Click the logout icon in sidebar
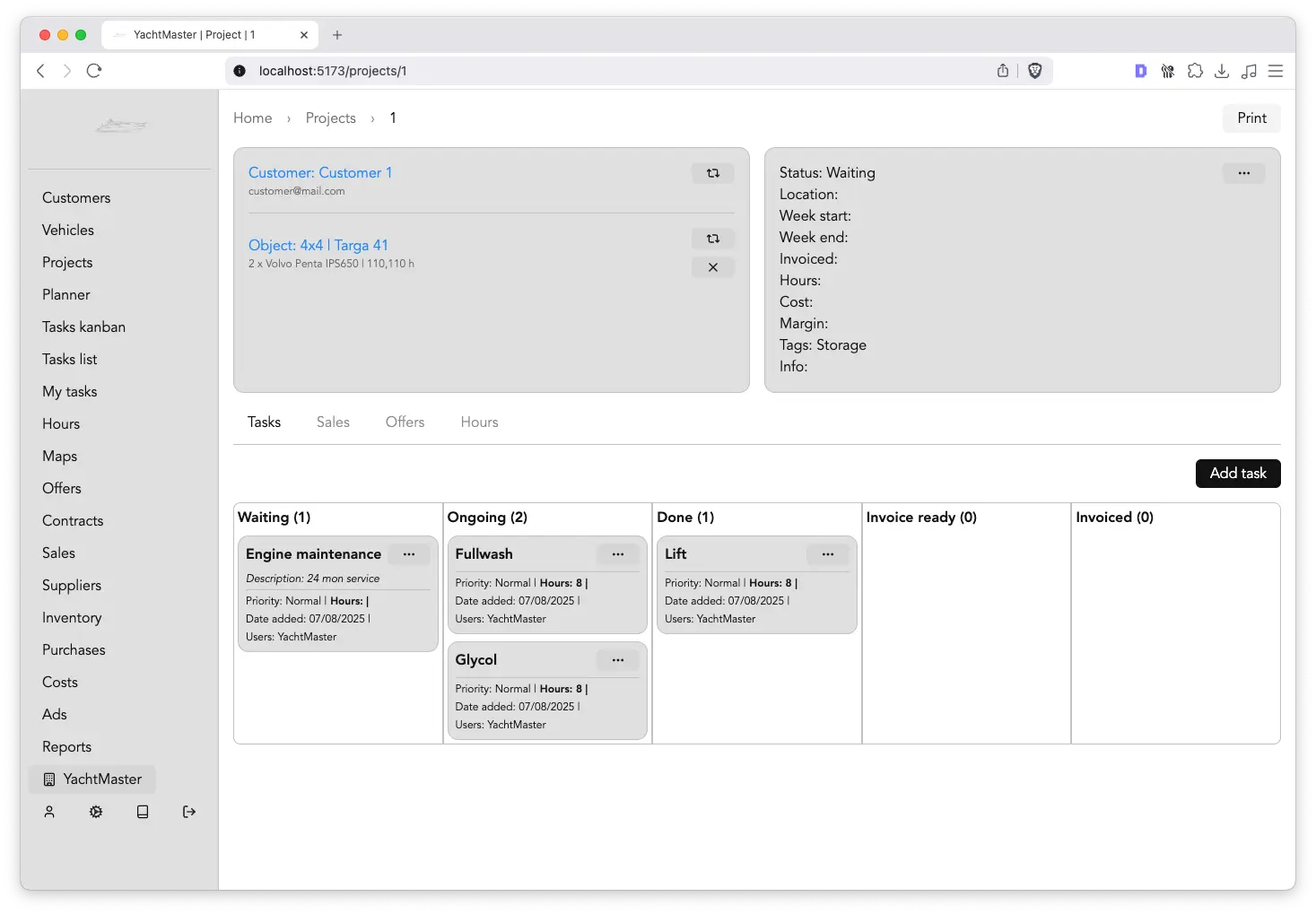The width and height of the screenshot is (1316, 914). [189, 812]
